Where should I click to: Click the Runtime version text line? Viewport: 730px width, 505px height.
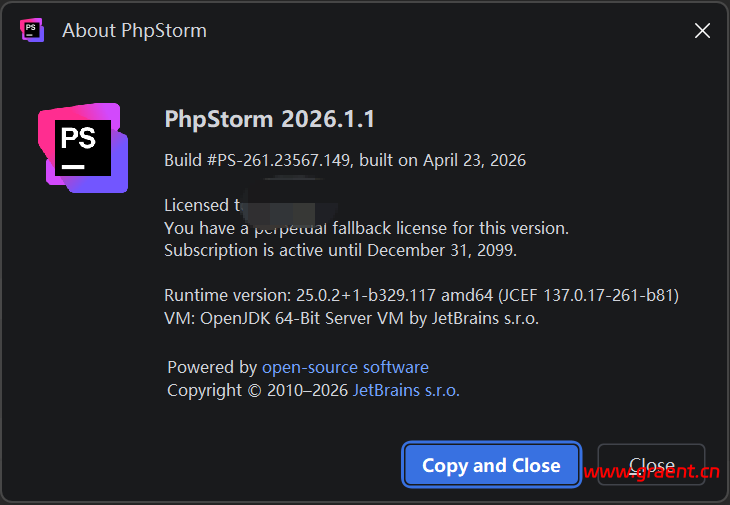[421, 295]
